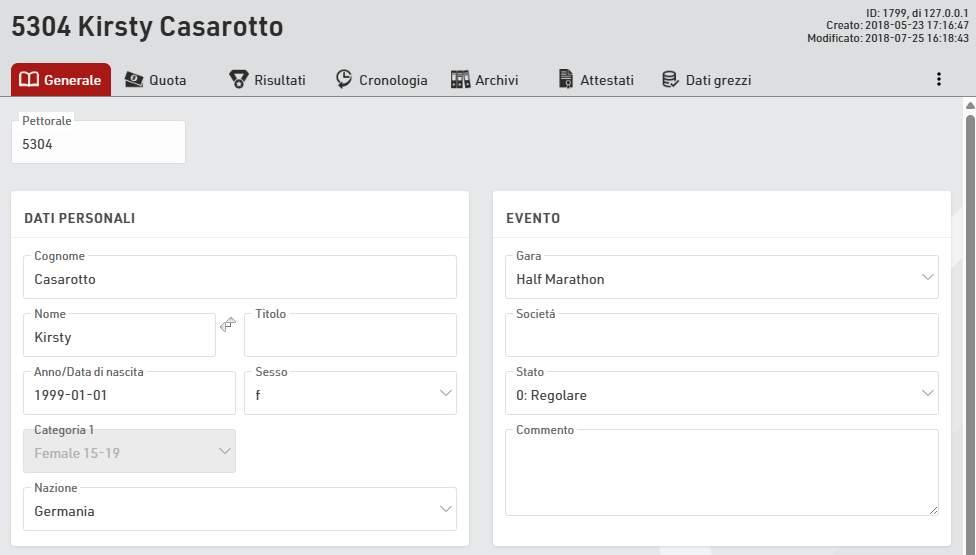The width and height of the screenshot is (976, 555).
Task: Switch to the Risultati tab
Action: pos(279,80)
